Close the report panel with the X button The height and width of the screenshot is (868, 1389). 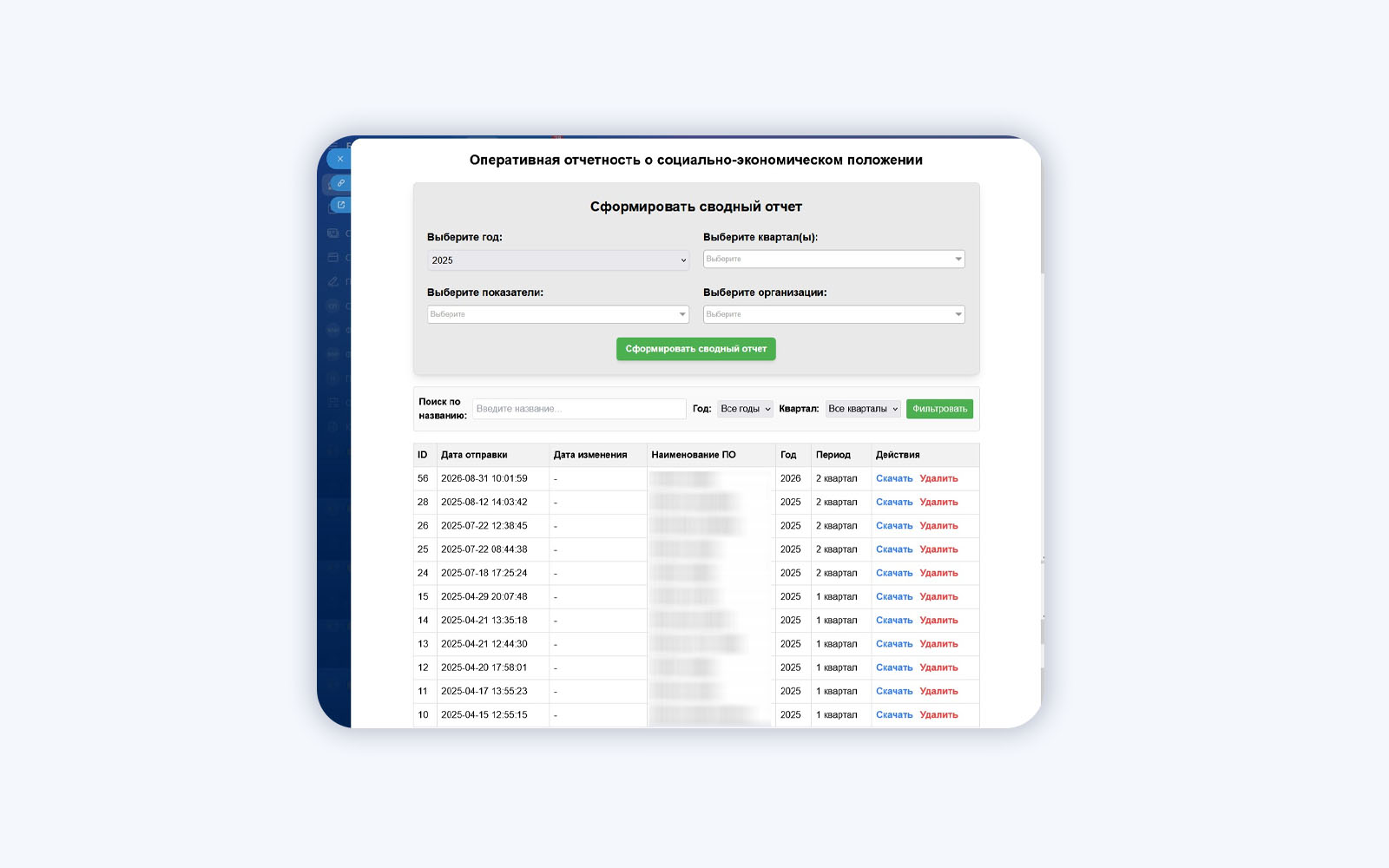(340, 159)
